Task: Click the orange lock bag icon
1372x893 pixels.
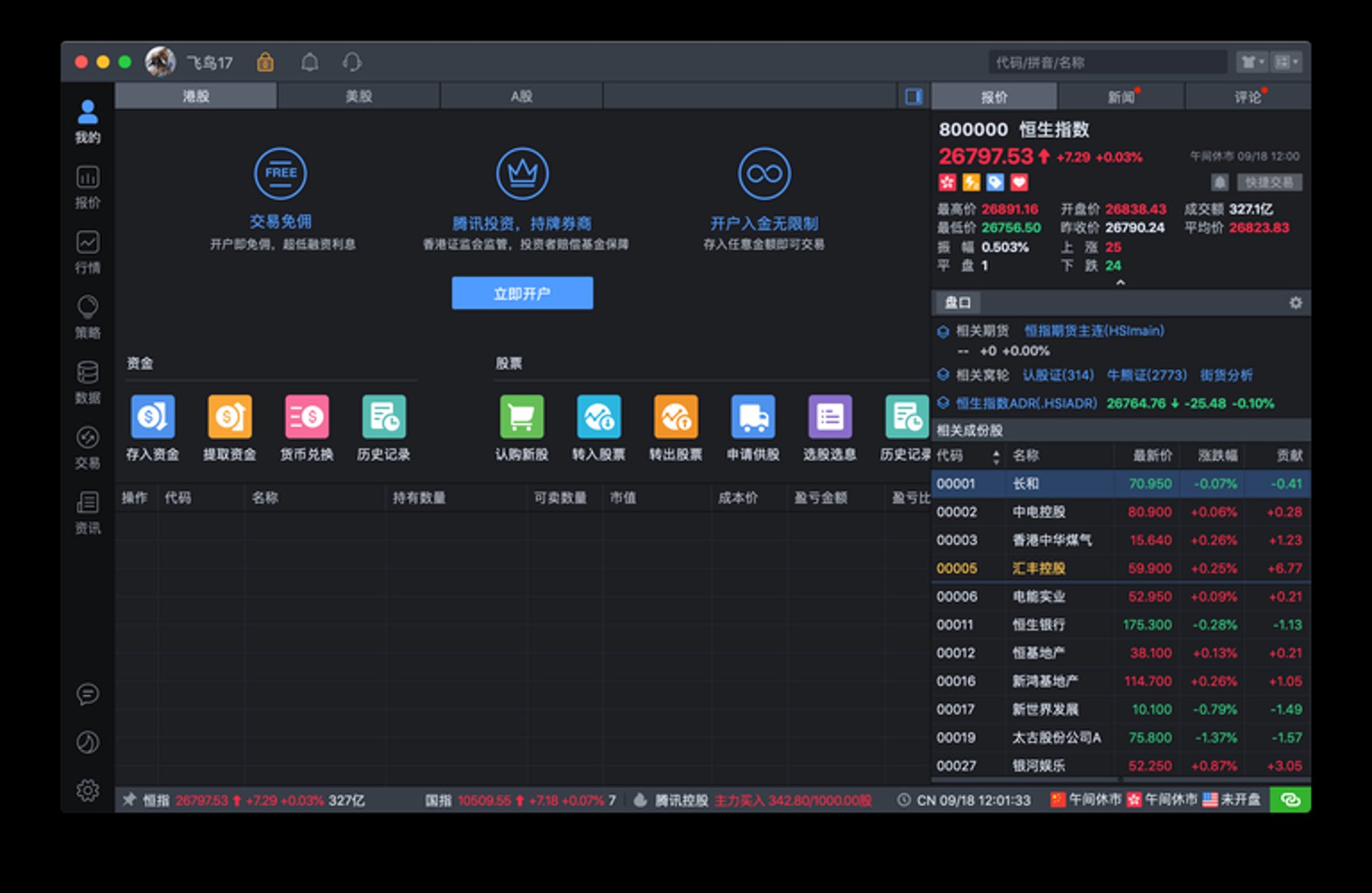Action: point(265,62)
